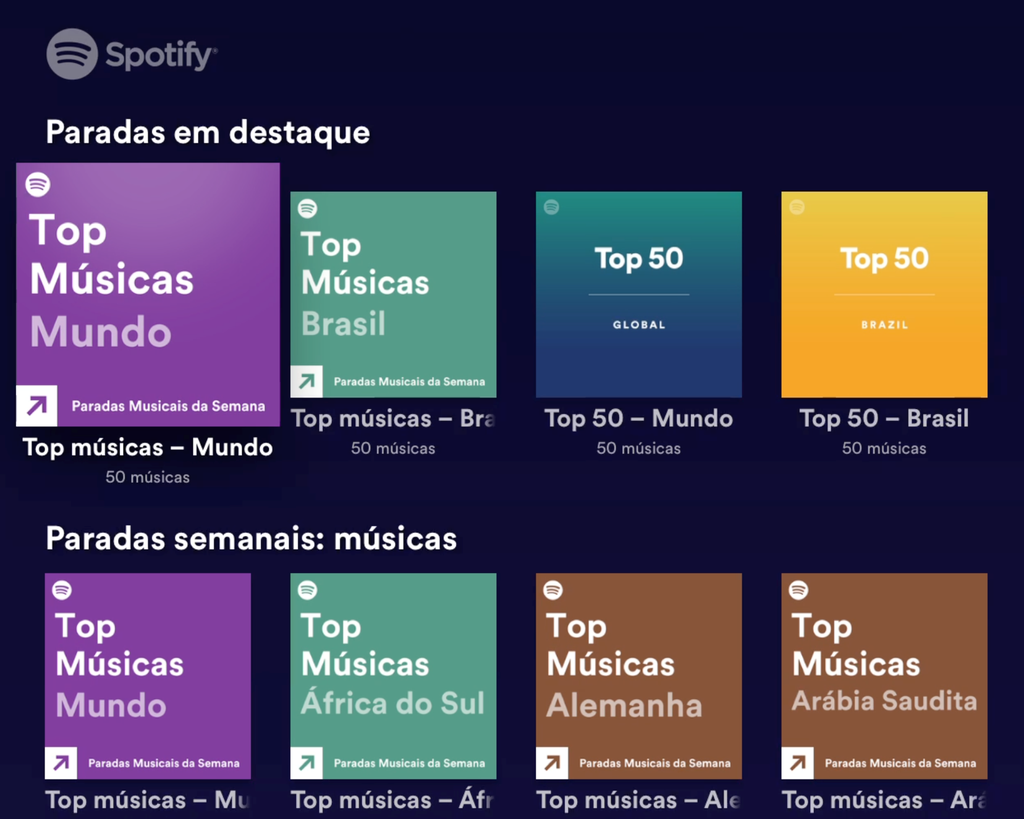1024x819 pixels.
Task: Click the Spotify logo icon at top
Action: (72, 54)
